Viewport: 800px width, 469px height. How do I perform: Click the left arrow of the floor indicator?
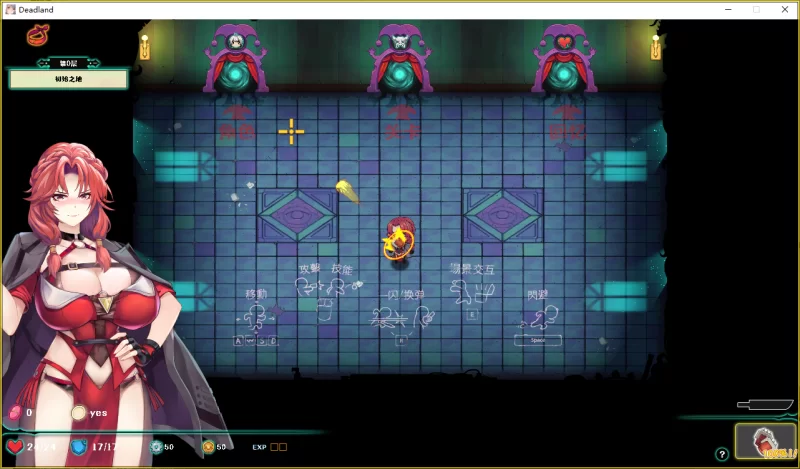click(45, 63)
